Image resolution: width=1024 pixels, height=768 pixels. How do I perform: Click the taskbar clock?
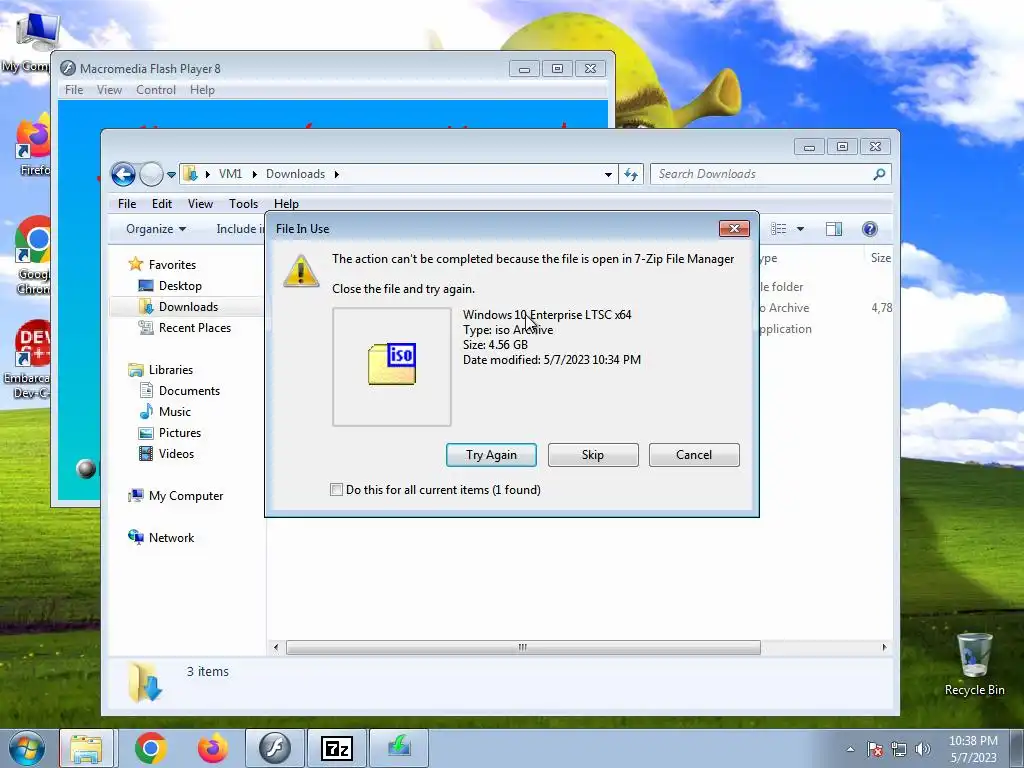(973, 749)
